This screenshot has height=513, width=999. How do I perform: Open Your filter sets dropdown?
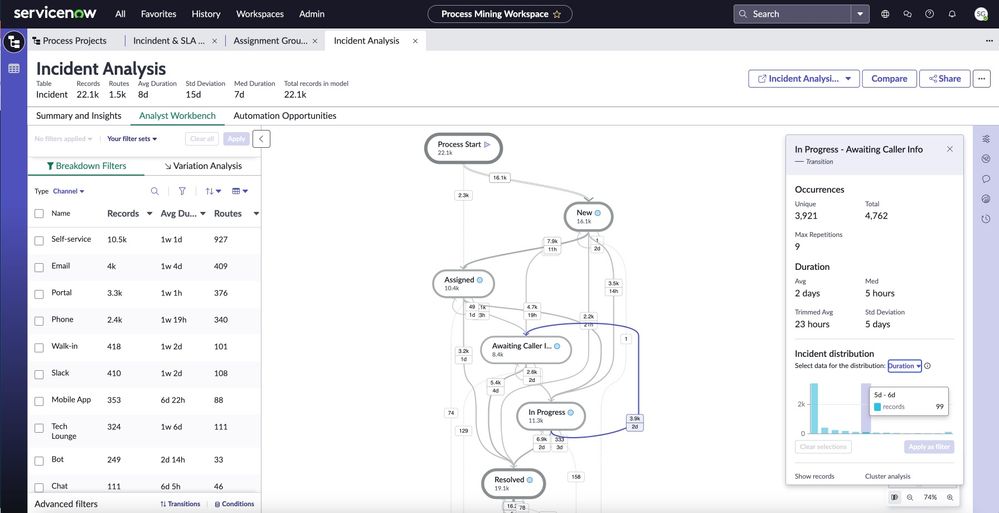(132, 138)
